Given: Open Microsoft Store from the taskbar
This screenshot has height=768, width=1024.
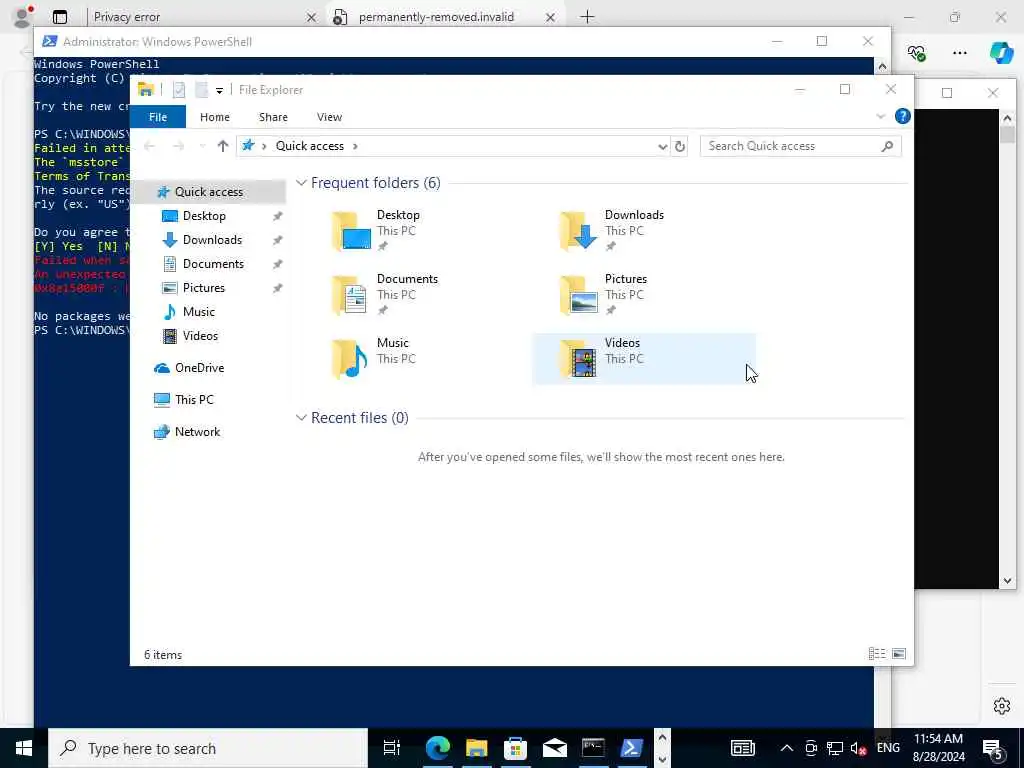Looking at the screenshot, I should point(515,748).
